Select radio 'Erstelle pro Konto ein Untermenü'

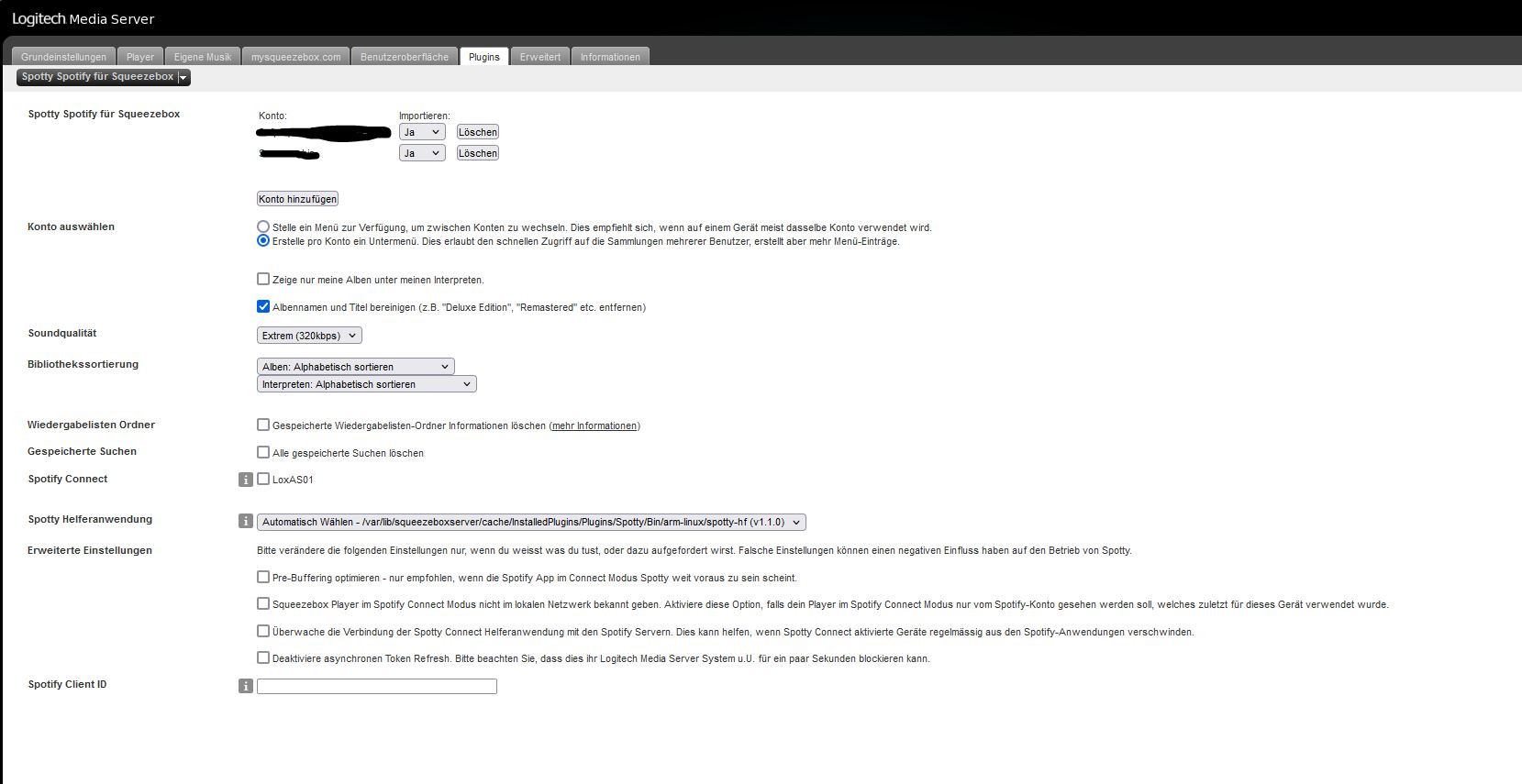pyautogui.click(x=263, y=241)
